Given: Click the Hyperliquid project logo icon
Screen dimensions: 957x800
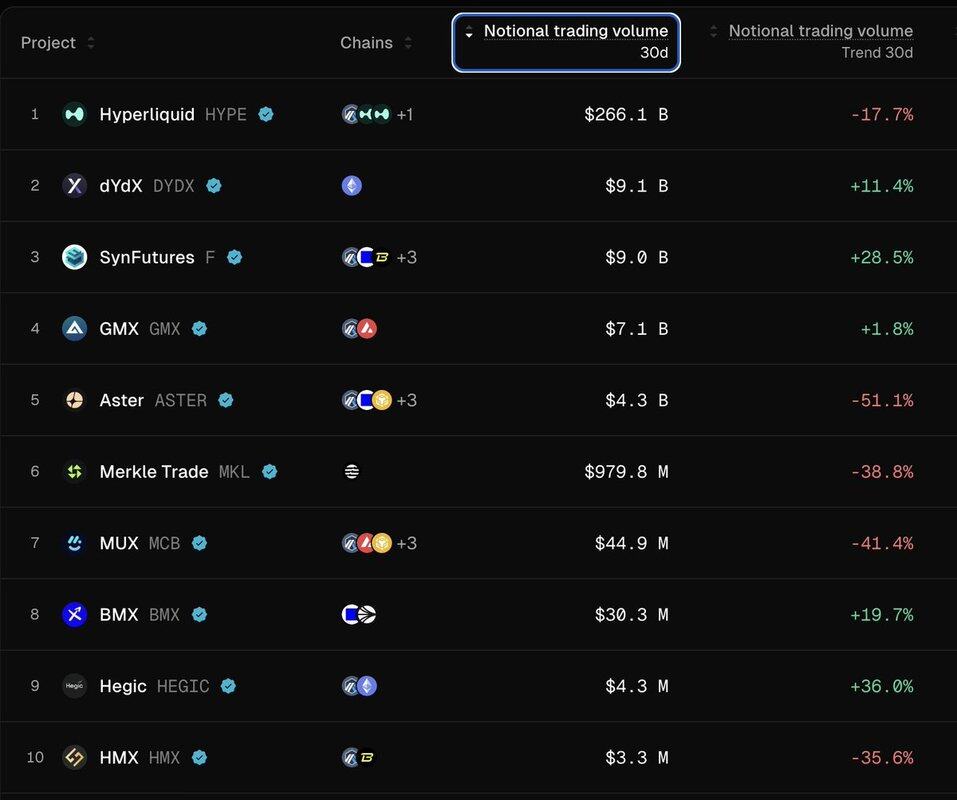Looking at the screenshot, I should (x=74, y=114).
